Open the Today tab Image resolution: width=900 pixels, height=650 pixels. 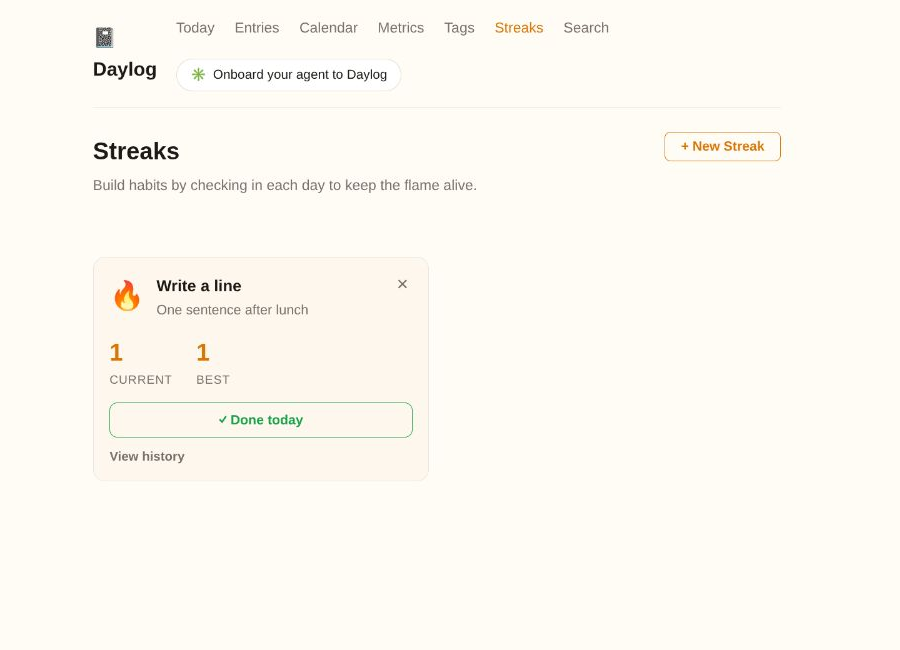tap(195, 28)
